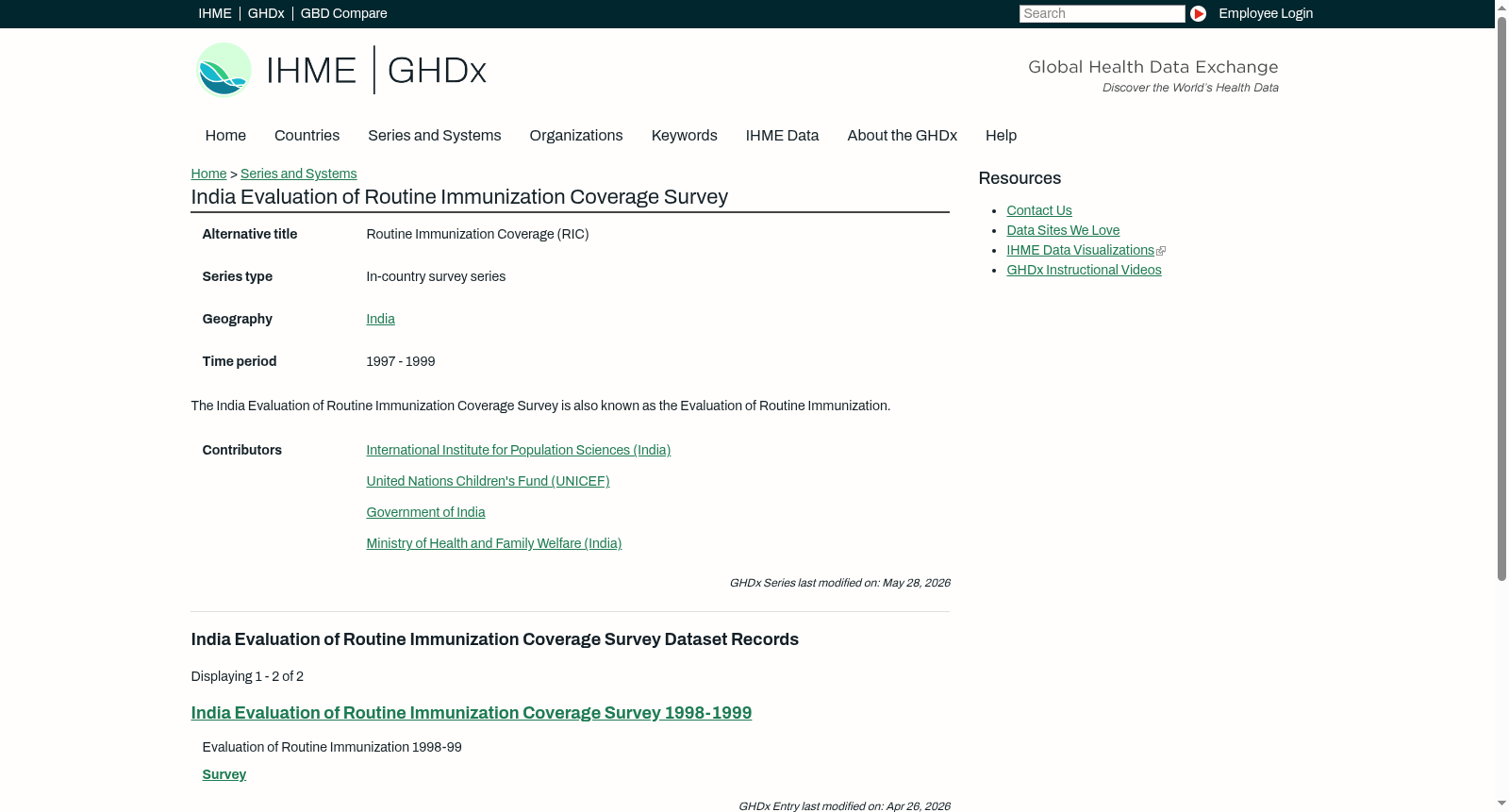Open the Keywords menu item
1509x812 pixels.
click(x=685, y=136)
